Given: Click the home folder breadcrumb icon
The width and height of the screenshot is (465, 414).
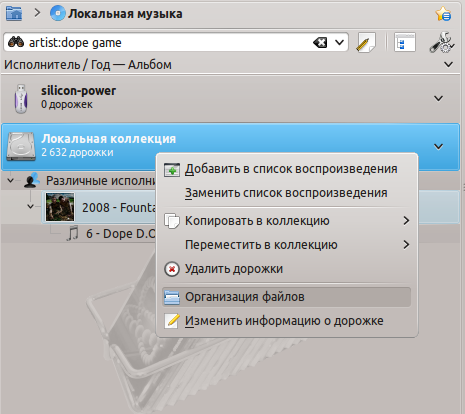Looking at the screenshot, I should [x=14, y=14].
